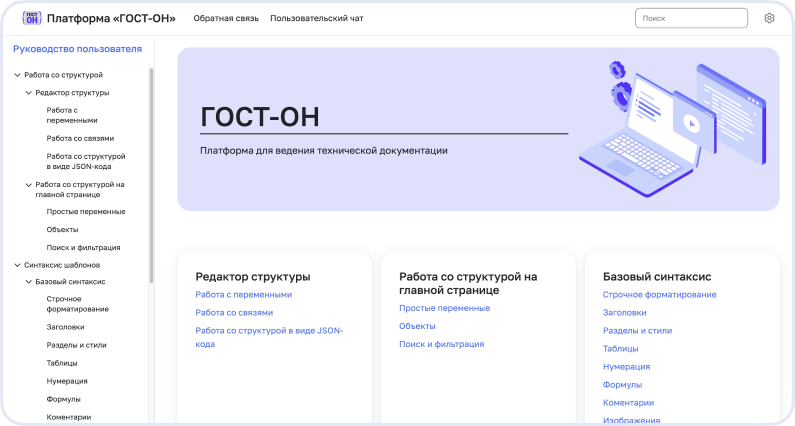The width and height of the screenshot is (795, 426).
Task: Click the ГОСТ-ОН banner title
Action: (x=260, y=117)
